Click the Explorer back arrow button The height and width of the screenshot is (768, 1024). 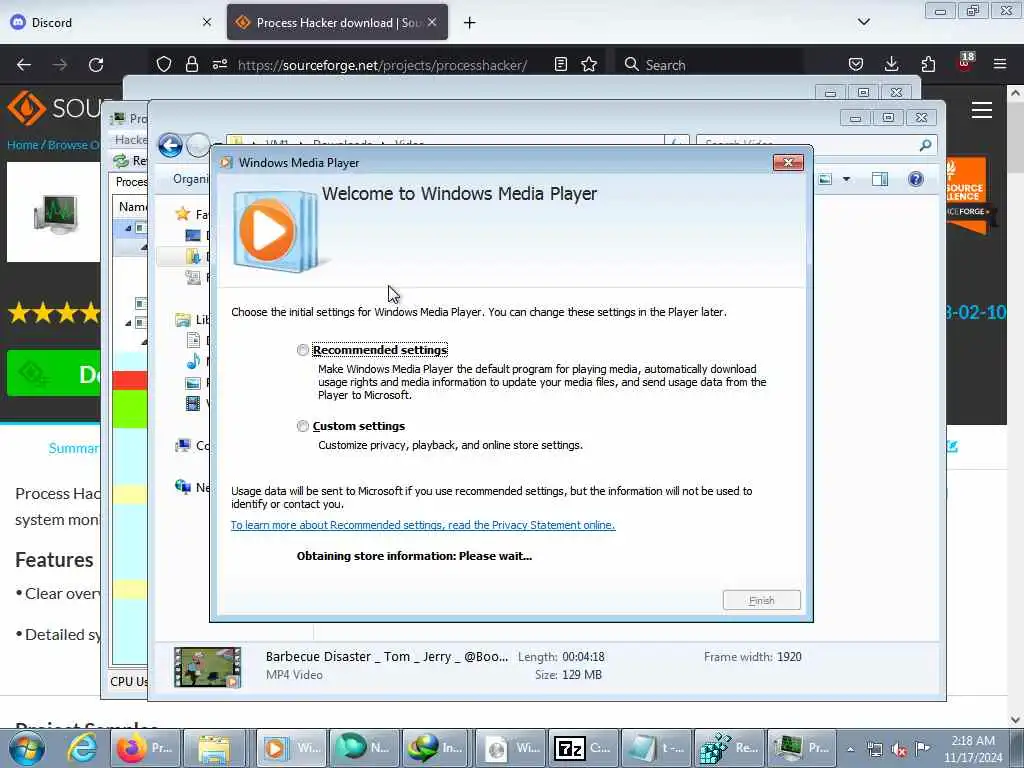pyautogui.click(x=170, y=145)
